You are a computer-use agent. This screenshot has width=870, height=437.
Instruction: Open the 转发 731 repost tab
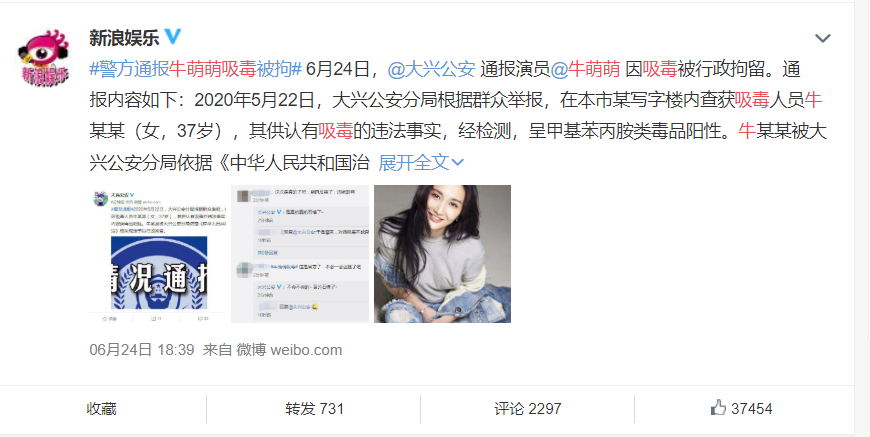(x=315, y=409)
